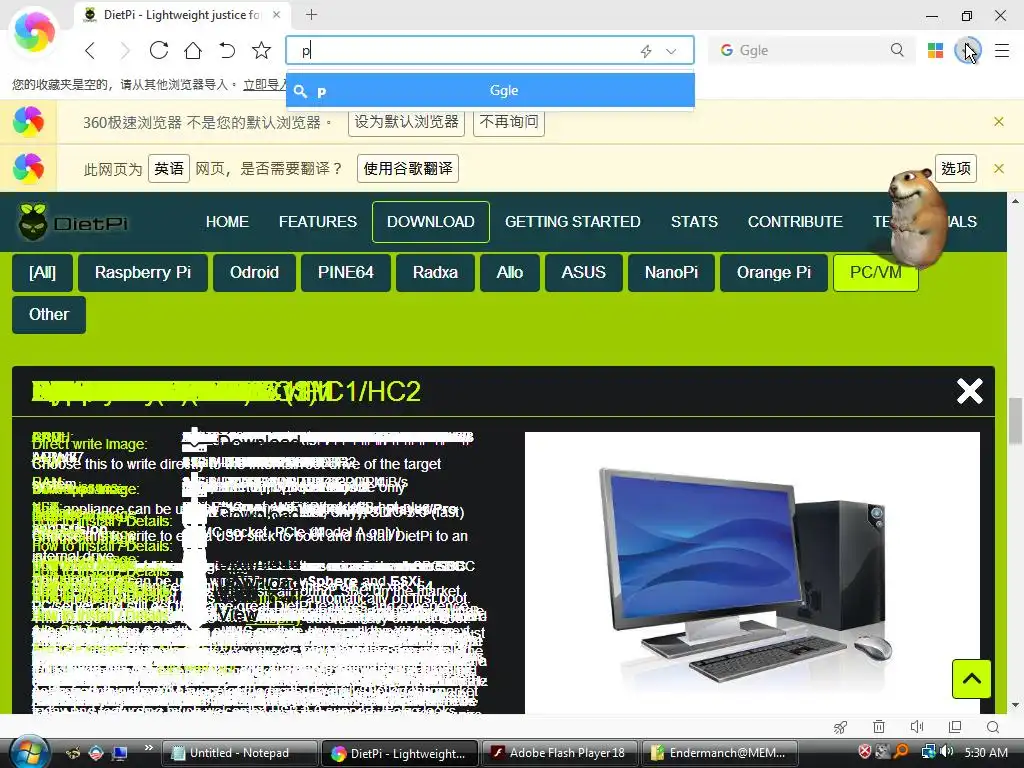The height and width of the screenshot is (768, 1024).
Task: Select the ASUS device filter
Action: coord(583,272)
